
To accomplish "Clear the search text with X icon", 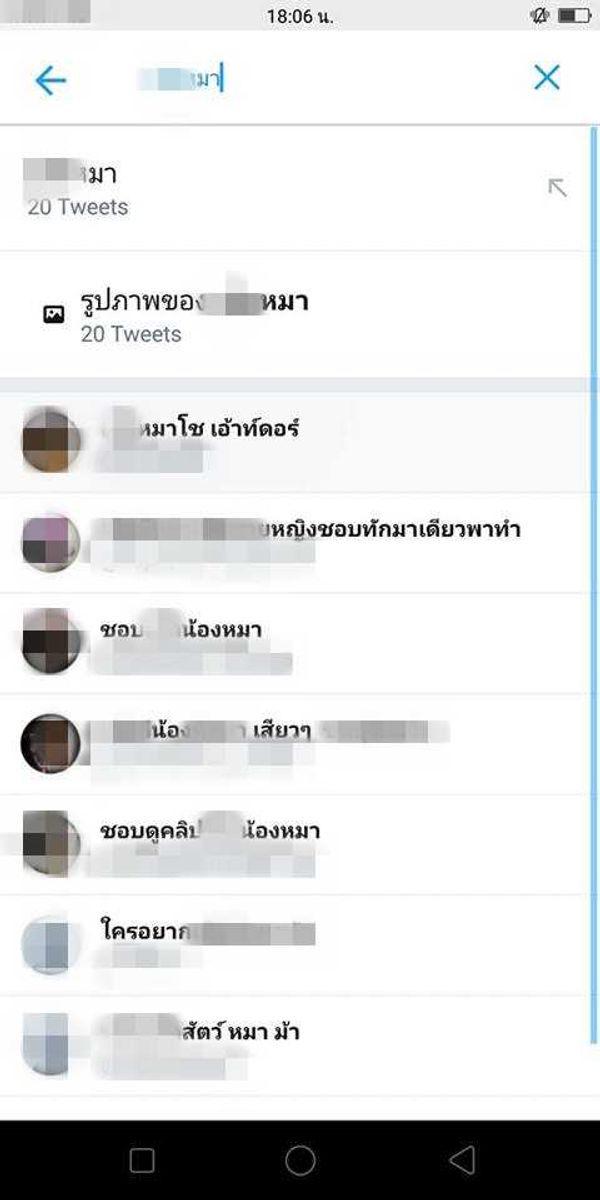I will 547,78.
